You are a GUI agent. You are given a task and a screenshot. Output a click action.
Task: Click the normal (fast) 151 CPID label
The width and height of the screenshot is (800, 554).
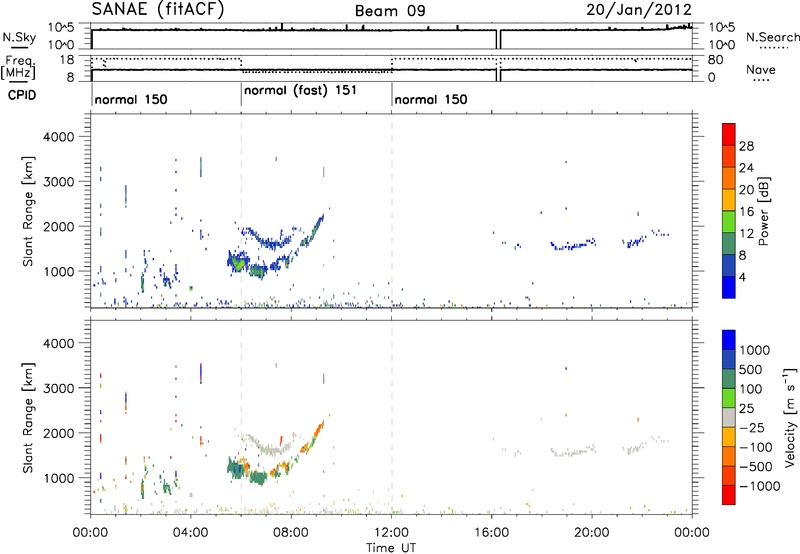(x=300, y=91)
